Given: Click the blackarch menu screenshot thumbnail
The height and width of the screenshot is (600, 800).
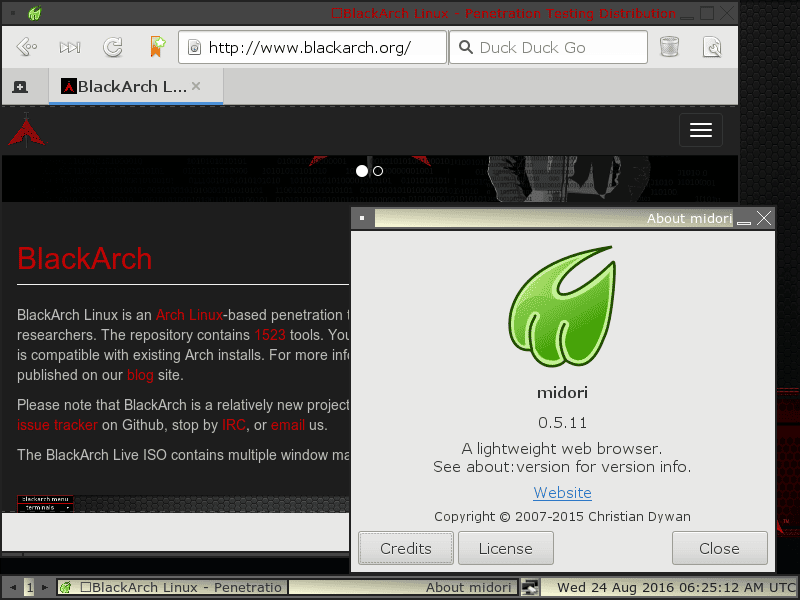Looking at the screenshot, I should [45, 504].
